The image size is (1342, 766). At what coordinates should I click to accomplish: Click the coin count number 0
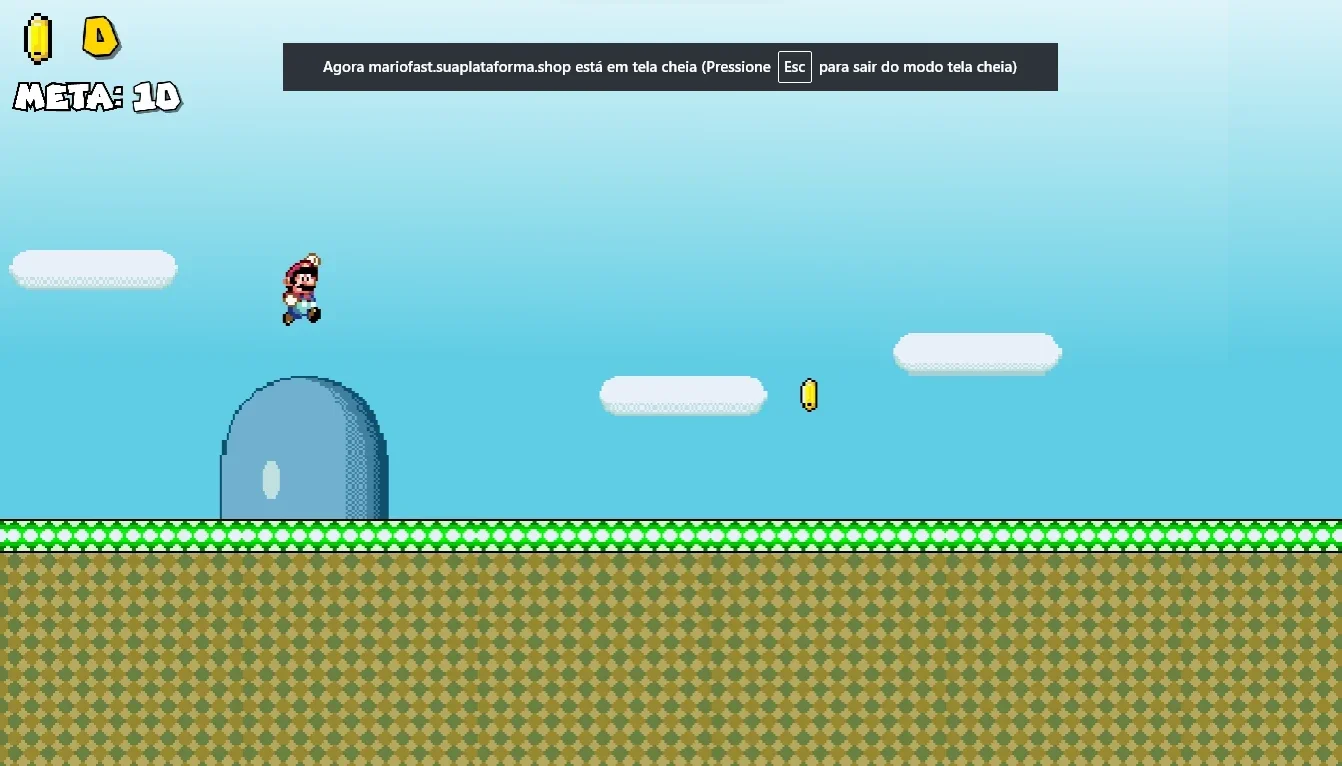(100, 37)
